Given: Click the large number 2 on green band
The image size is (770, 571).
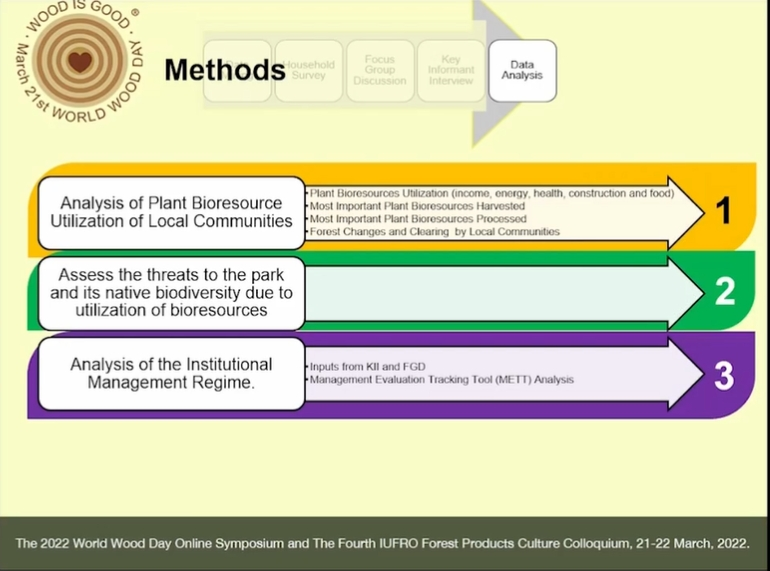Looking at the screenshot, I should point(724,291).
